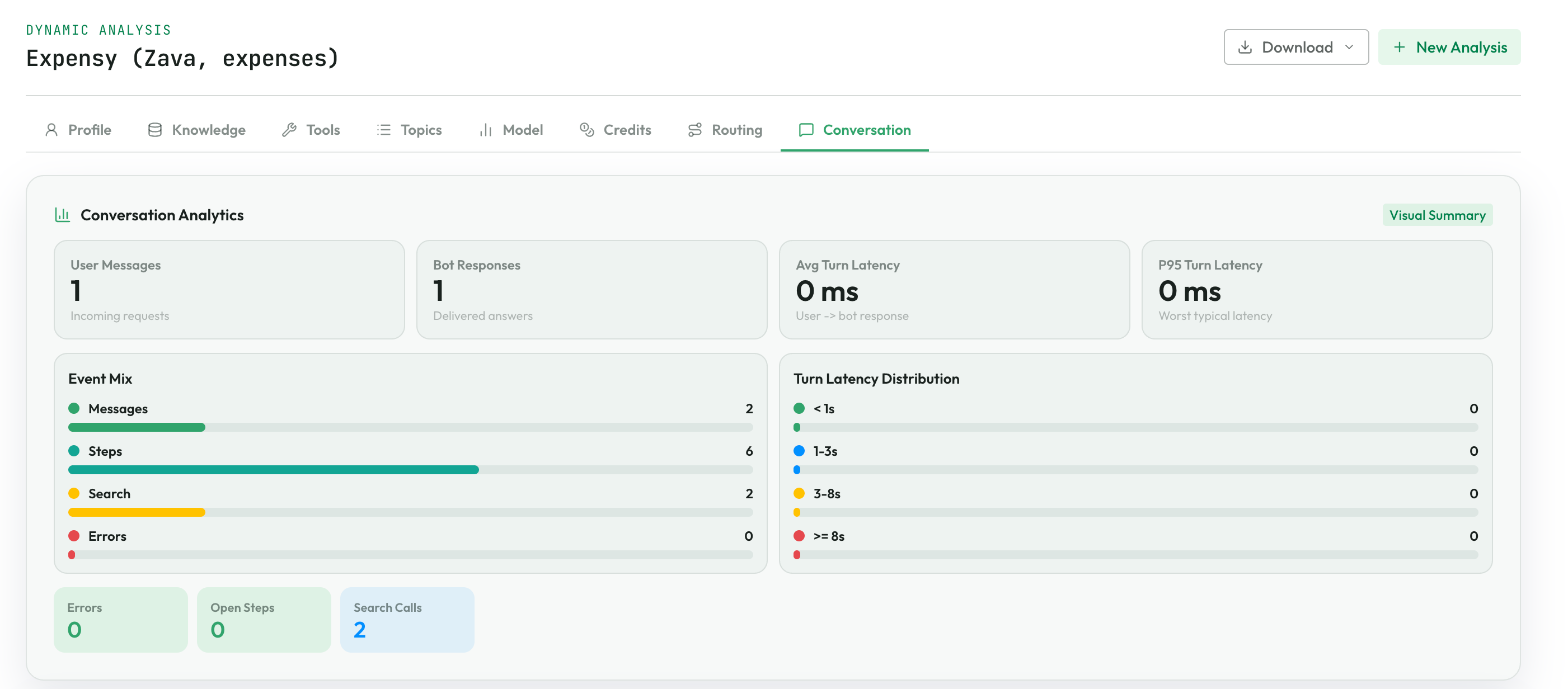Image resolution: width=1568 pixels, height=689 pixels.
Task: Click the Search Calls summary tile
Action: click(x=407, y=620)
